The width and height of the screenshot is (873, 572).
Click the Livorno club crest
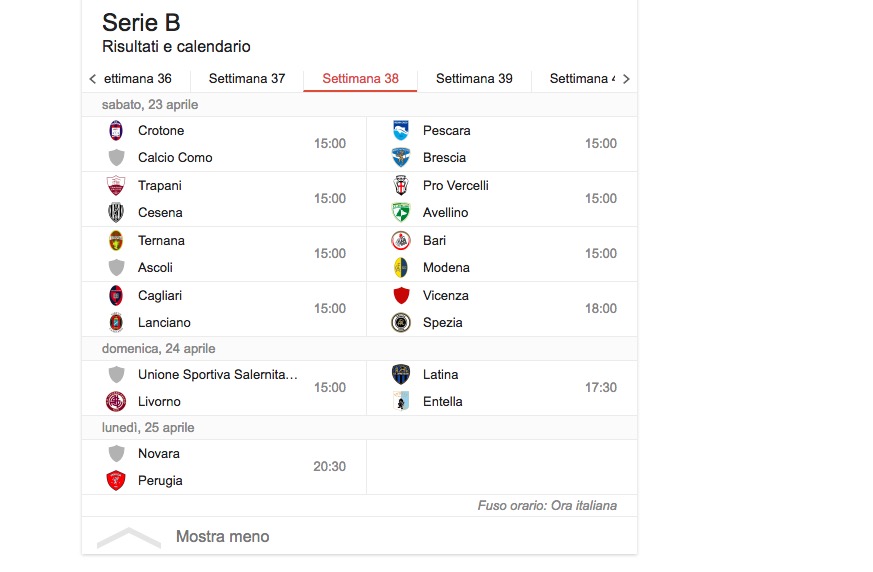click(x=116, y=401)
